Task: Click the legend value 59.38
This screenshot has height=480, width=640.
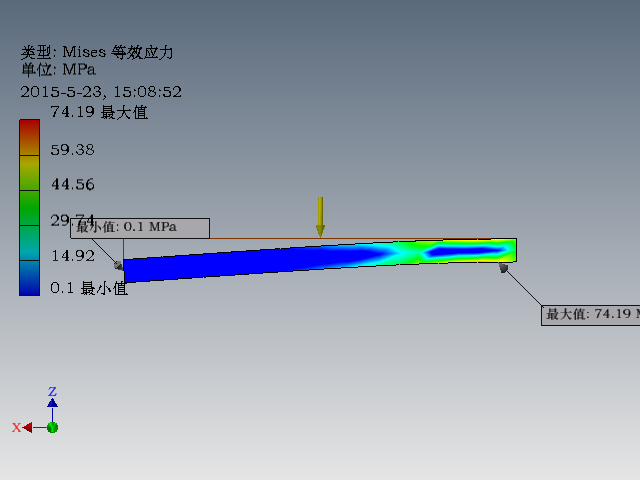Action: coord(73,150)
